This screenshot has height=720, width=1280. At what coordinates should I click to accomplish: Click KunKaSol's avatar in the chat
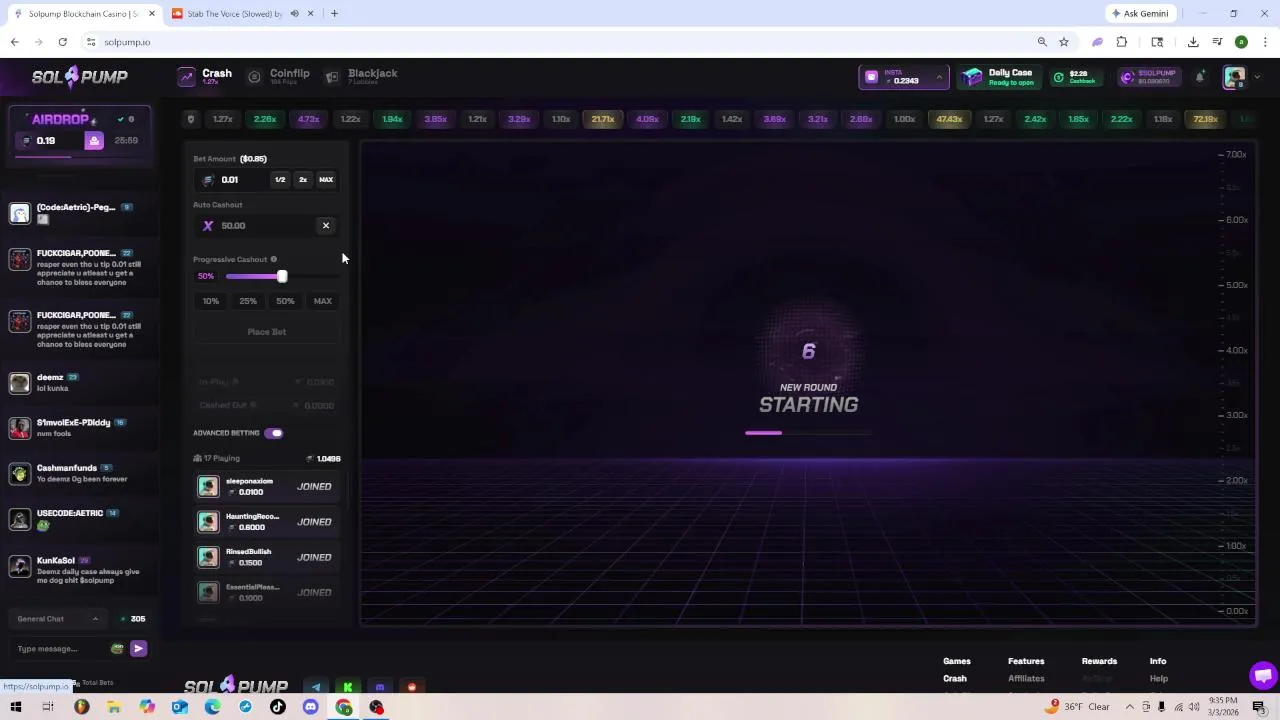19,565
